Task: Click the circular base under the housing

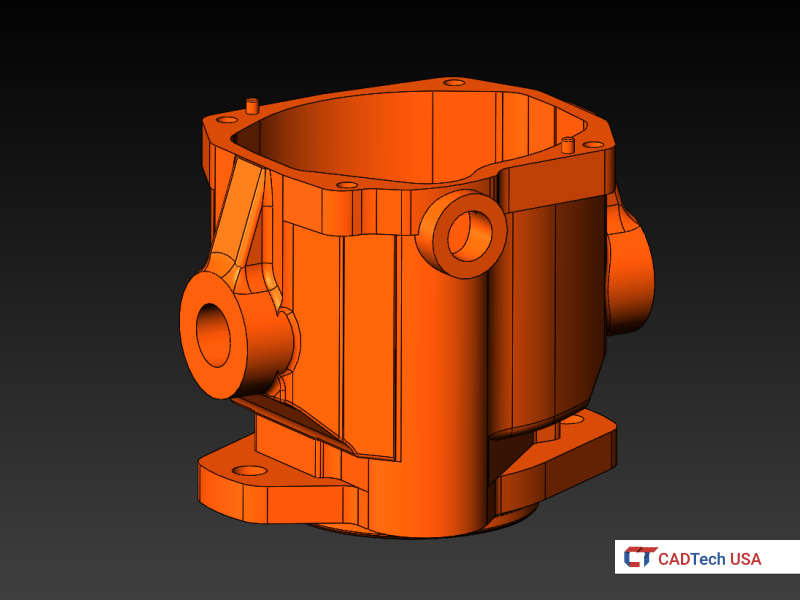Action: (x=420, y=530)
